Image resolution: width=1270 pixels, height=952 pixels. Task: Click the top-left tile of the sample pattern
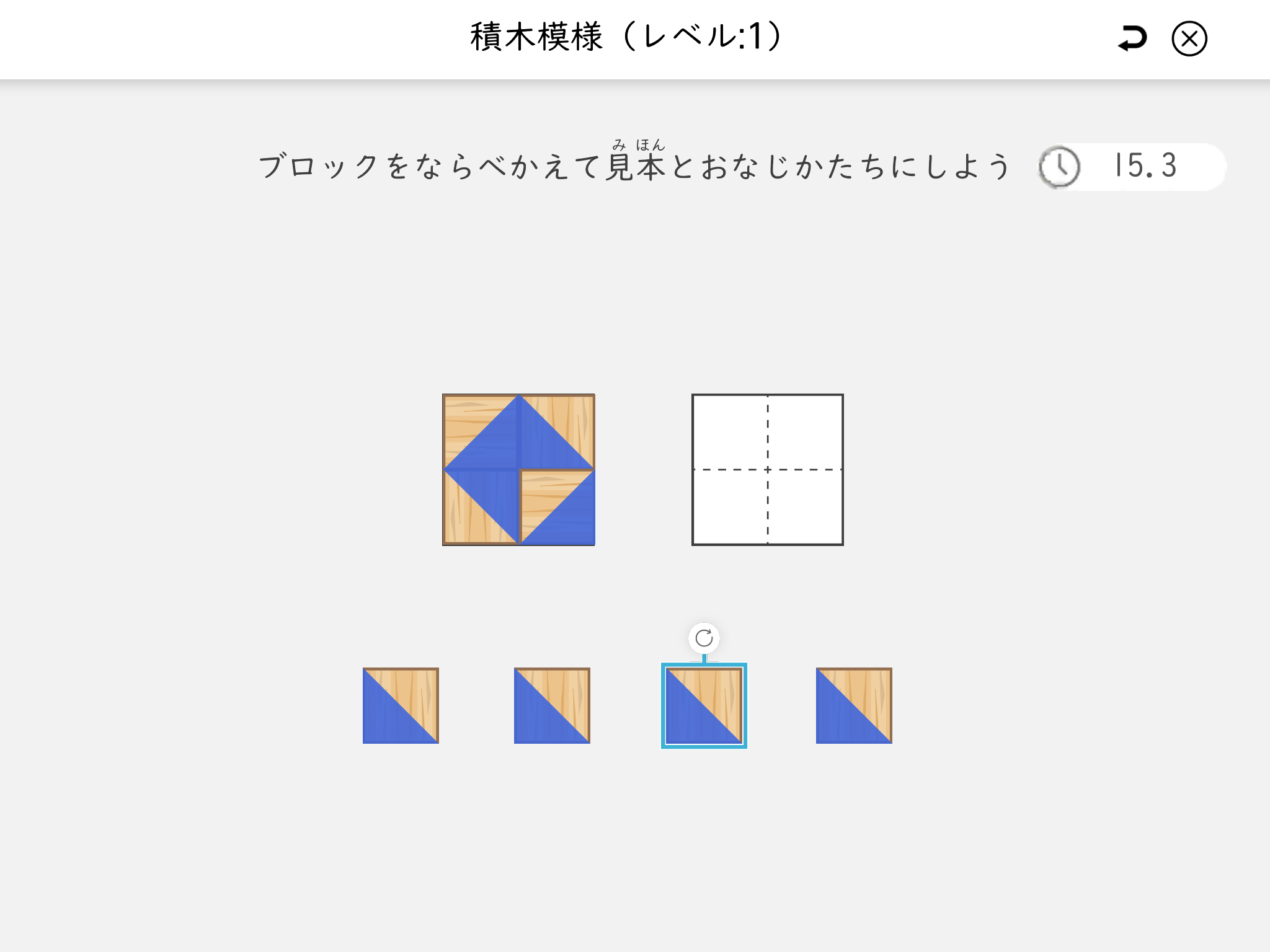click(481, 431)
